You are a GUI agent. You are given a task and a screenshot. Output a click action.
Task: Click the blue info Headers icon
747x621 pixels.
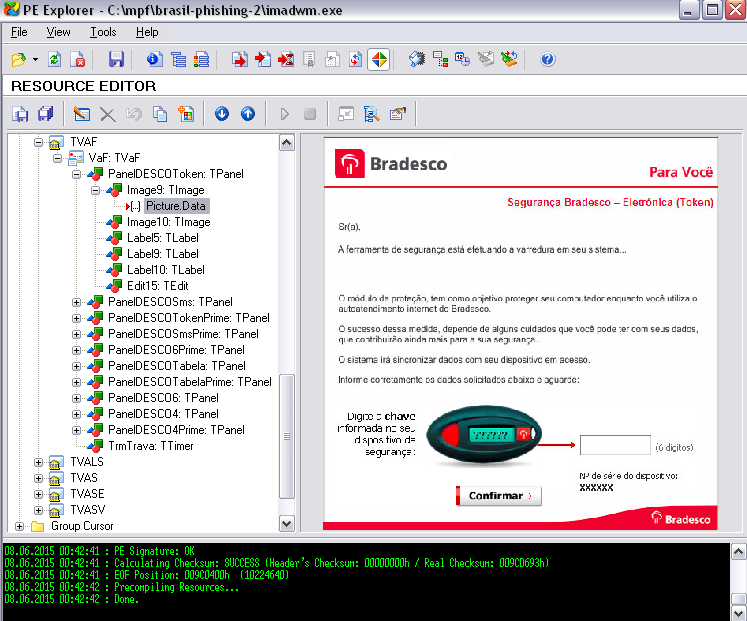(154, 60)
